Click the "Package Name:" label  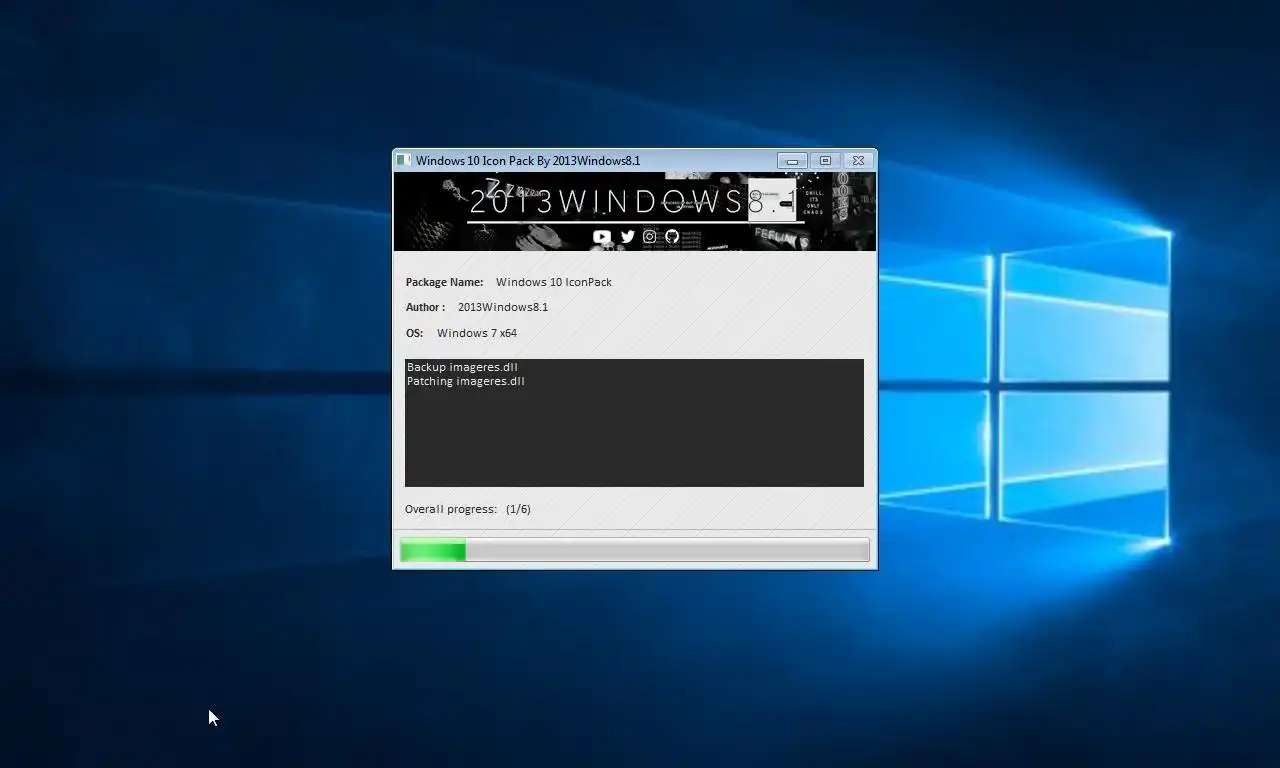[x=444, y=282]
